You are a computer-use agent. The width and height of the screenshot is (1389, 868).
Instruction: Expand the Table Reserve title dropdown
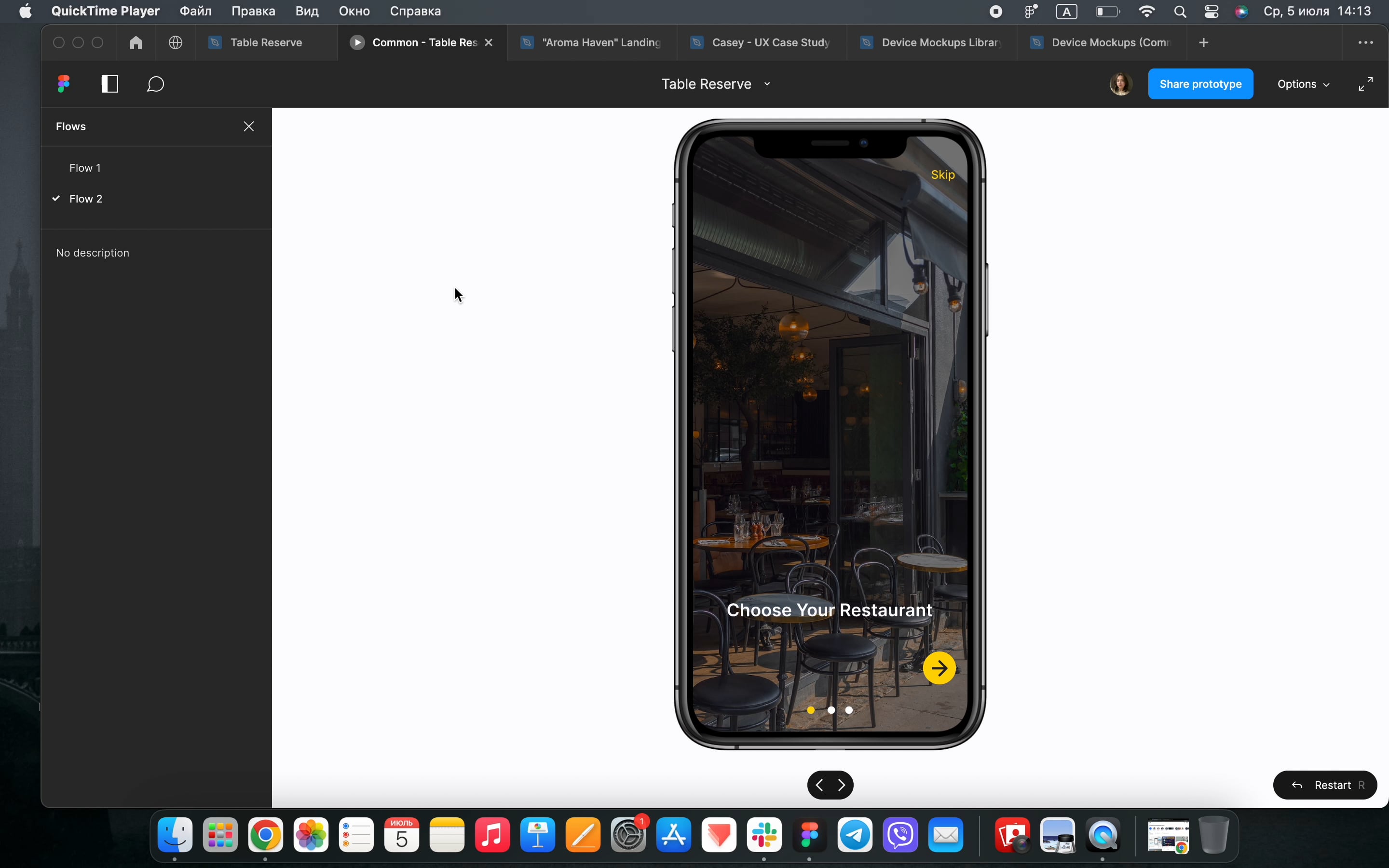[715, 84]
